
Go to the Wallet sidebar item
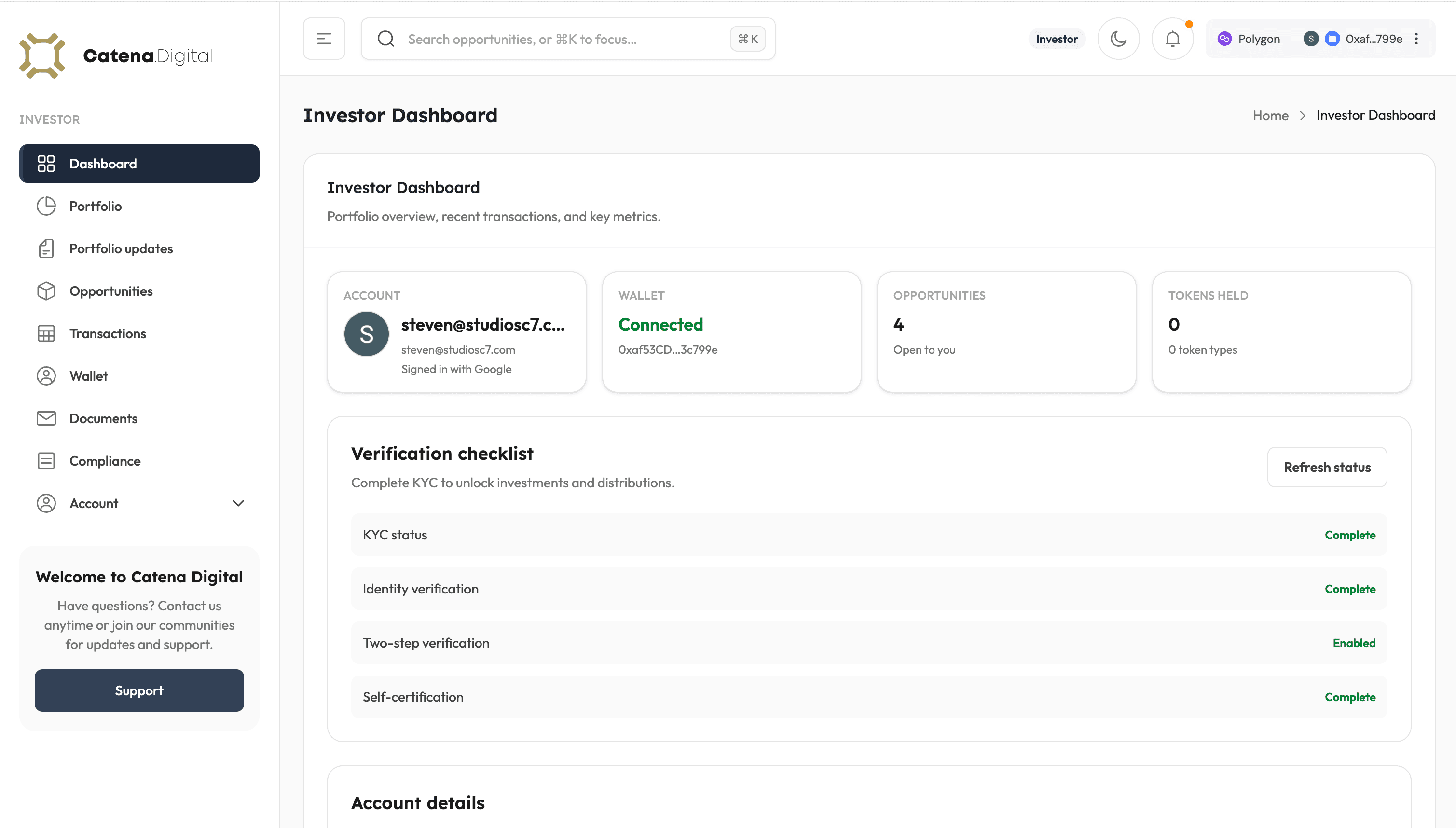point(89,376)
